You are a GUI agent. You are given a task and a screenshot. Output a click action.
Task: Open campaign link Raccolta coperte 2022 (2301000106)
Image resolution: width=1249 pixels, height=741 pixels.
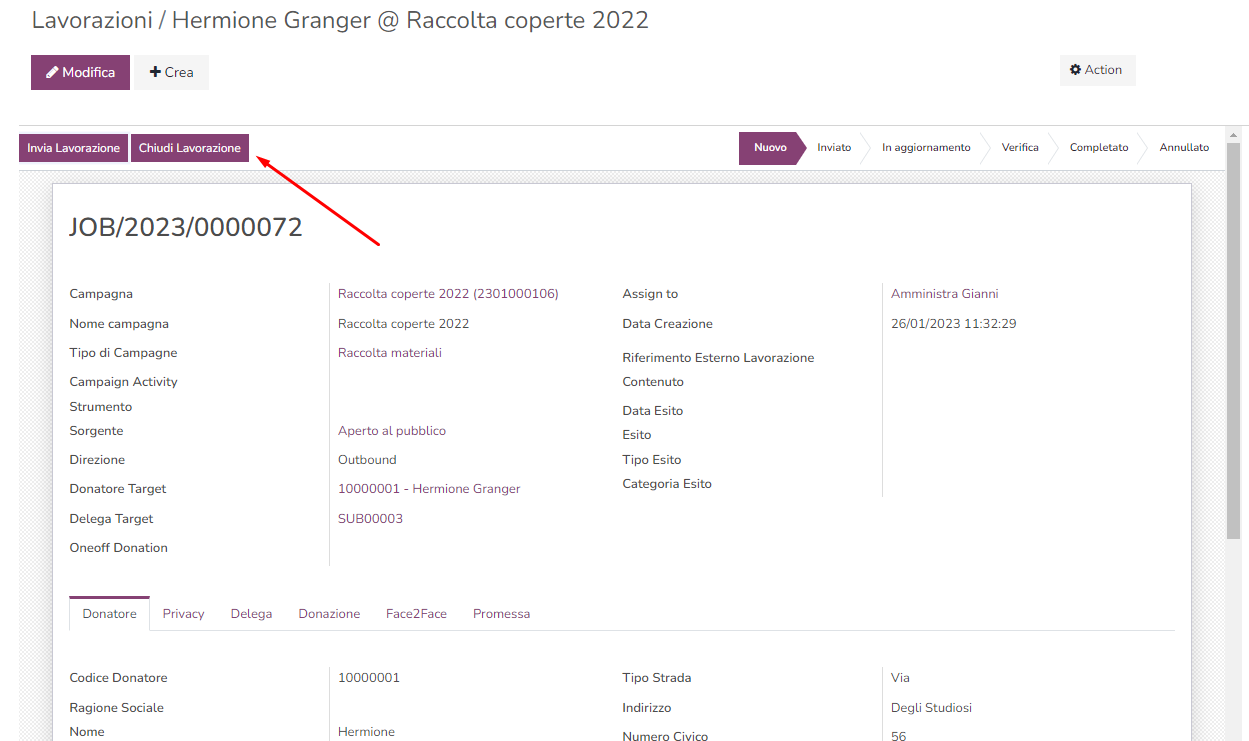[x=448, y=294]
